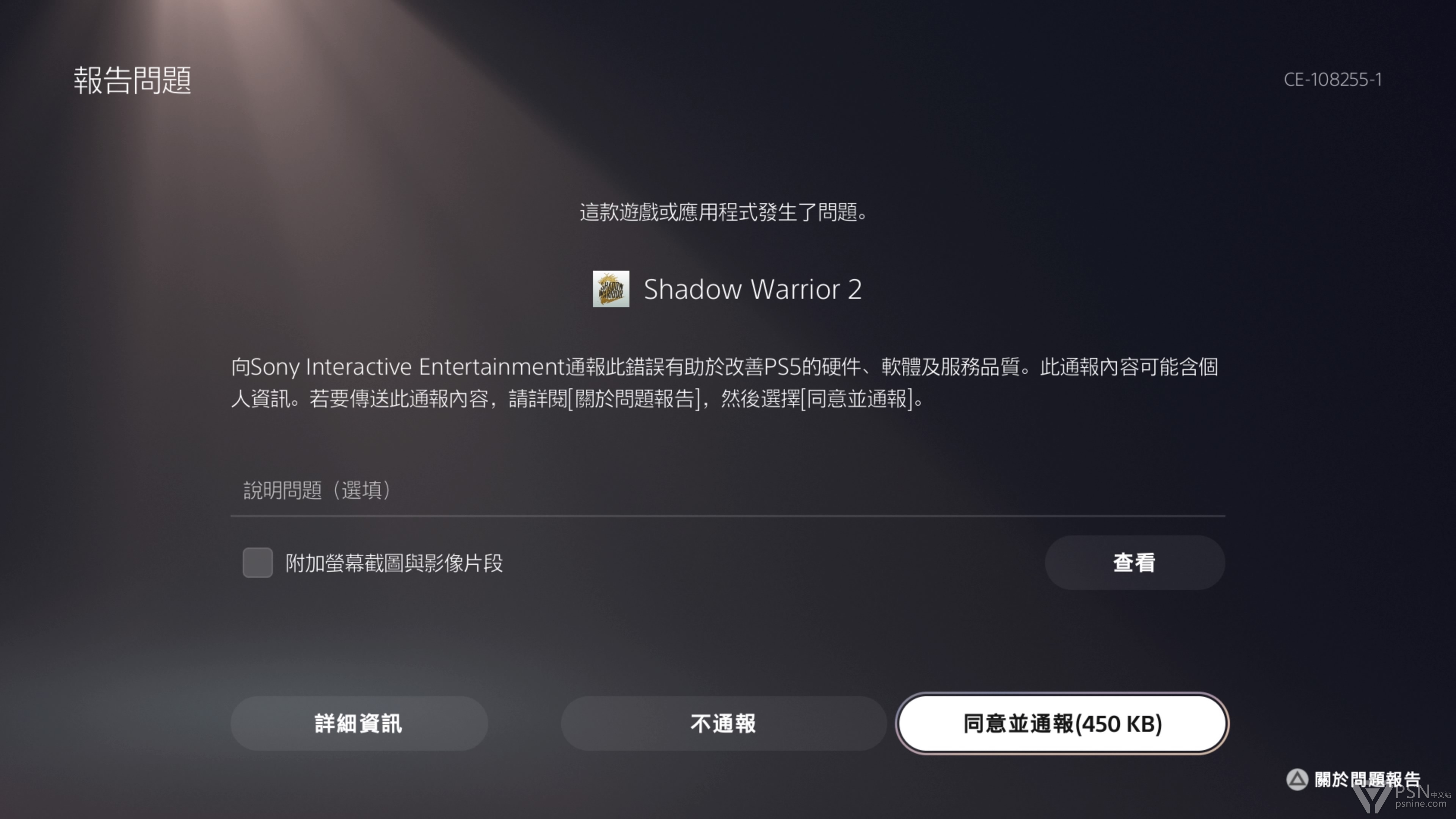Screen dimensions: 1456x819
Task: Open 查看 to preview attached captures
Action: pos(1134,563)
